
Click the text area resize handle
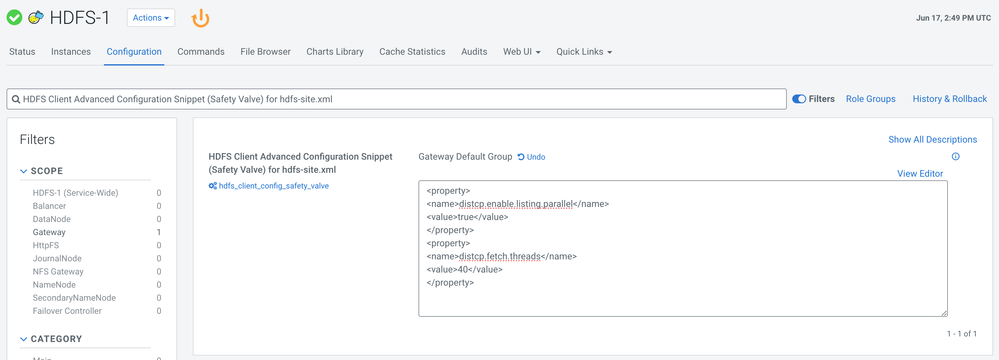[943, 312]
